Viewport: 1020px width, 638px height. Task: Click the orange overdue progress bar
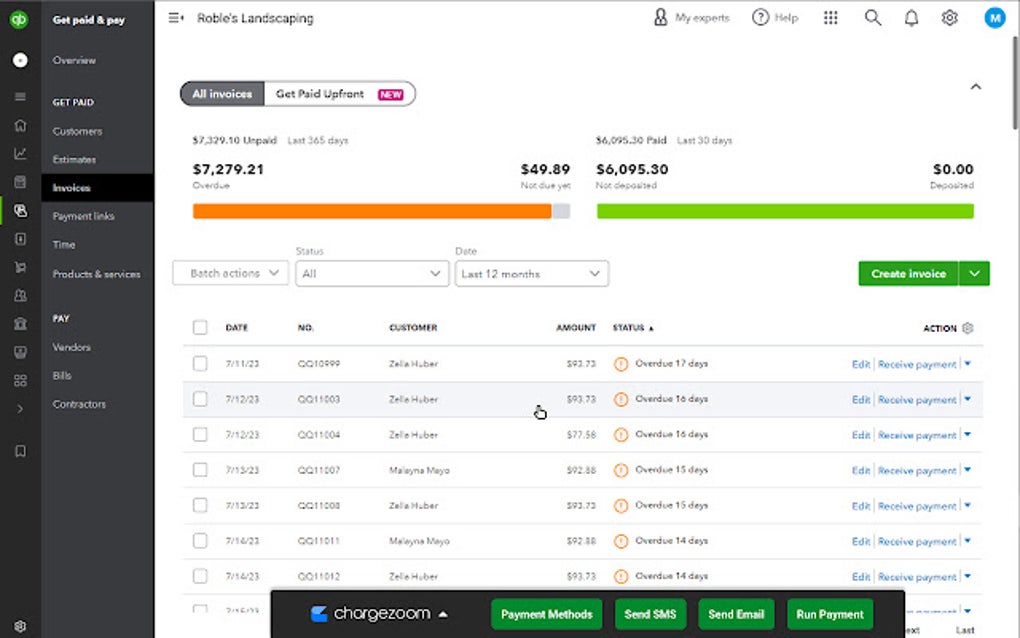[x=372, y=211]
